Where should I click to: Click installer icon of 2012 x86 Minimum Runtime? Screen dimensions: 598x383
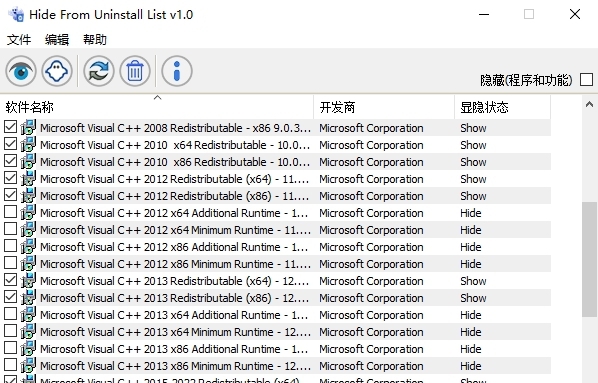point(28,264)
